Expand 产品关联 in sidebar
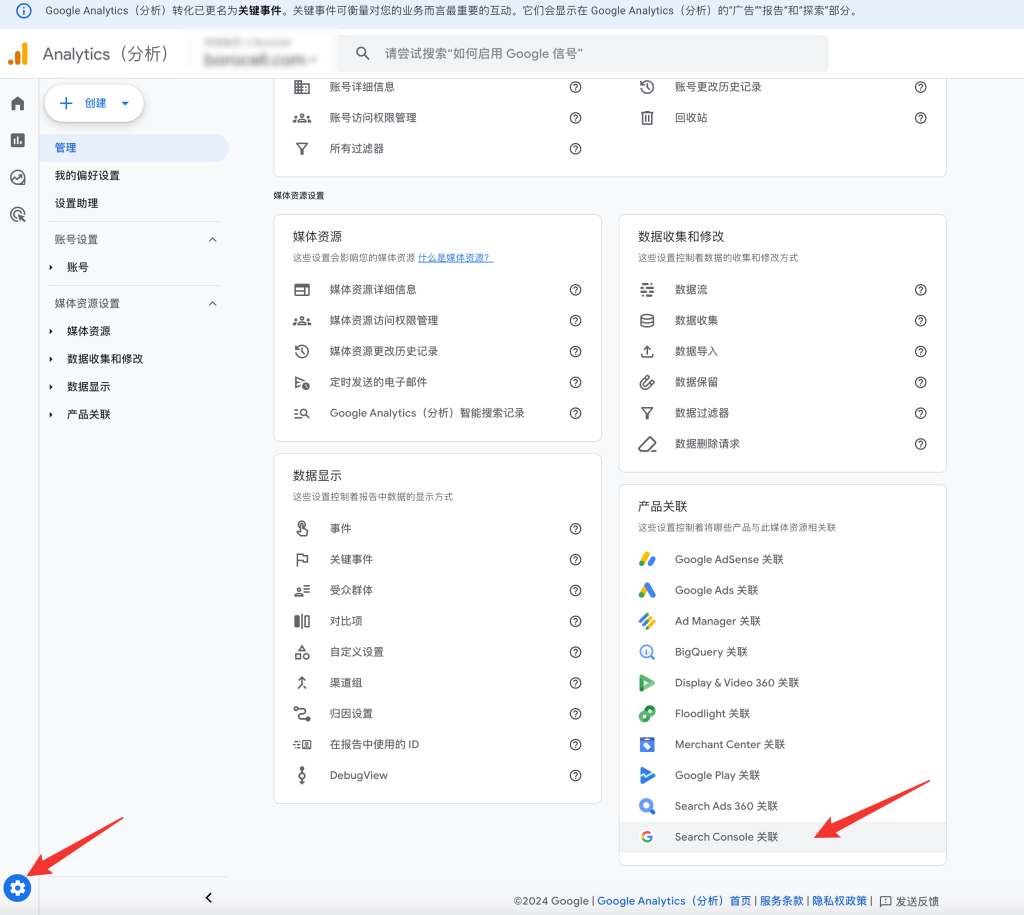The height and width of the screenshot is (915, 1024). coord(51,414)
